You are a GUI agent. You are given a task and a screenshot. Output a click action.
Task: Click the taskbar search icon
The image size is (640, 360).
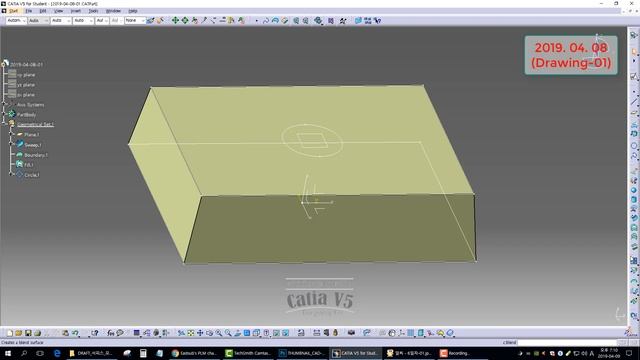coord(24,353)
